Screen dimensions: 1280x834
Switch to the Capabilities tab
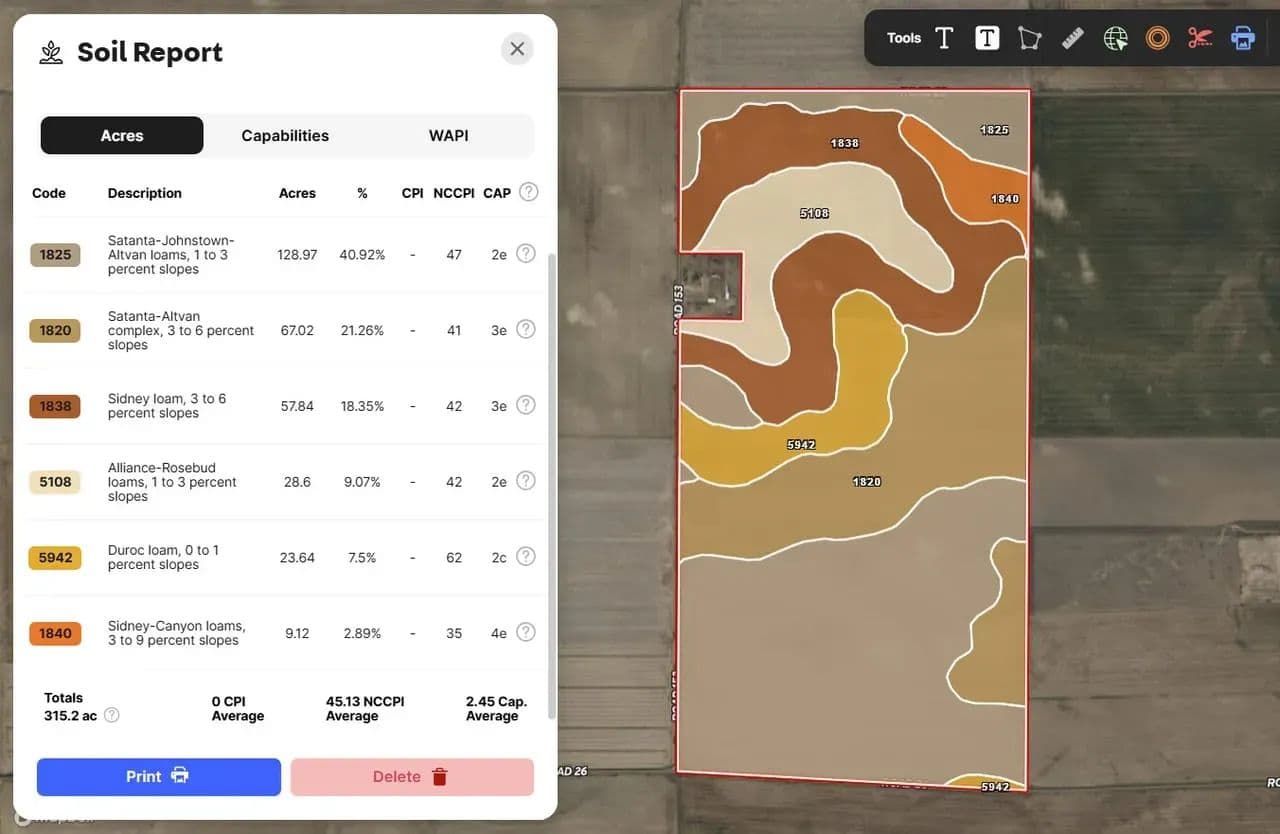285,136
